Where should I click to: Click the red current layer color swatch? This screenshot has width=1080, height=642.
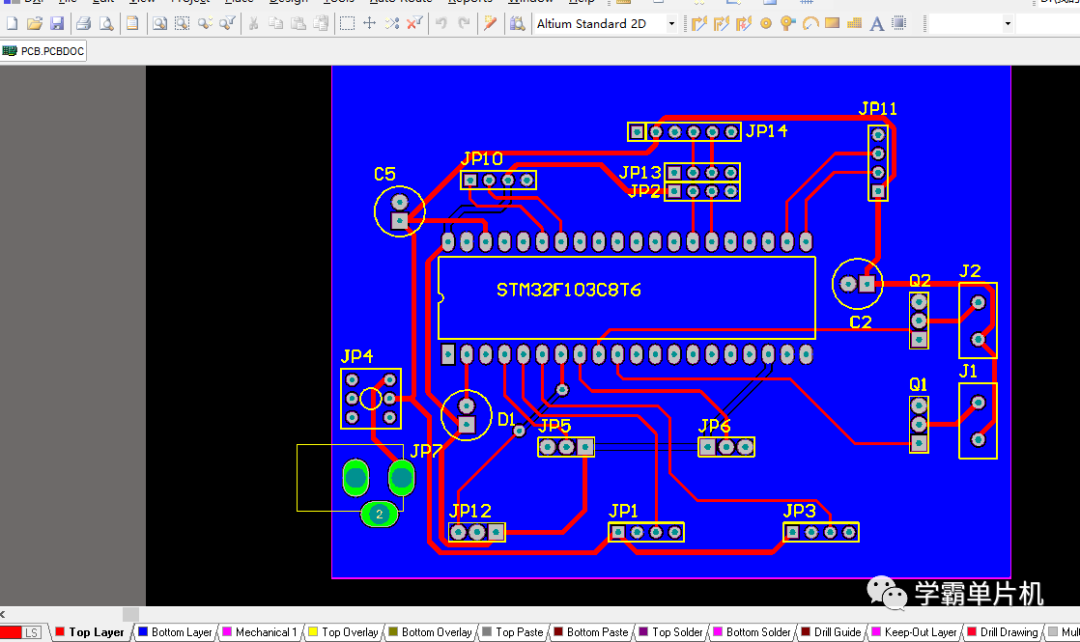[11, 632]
